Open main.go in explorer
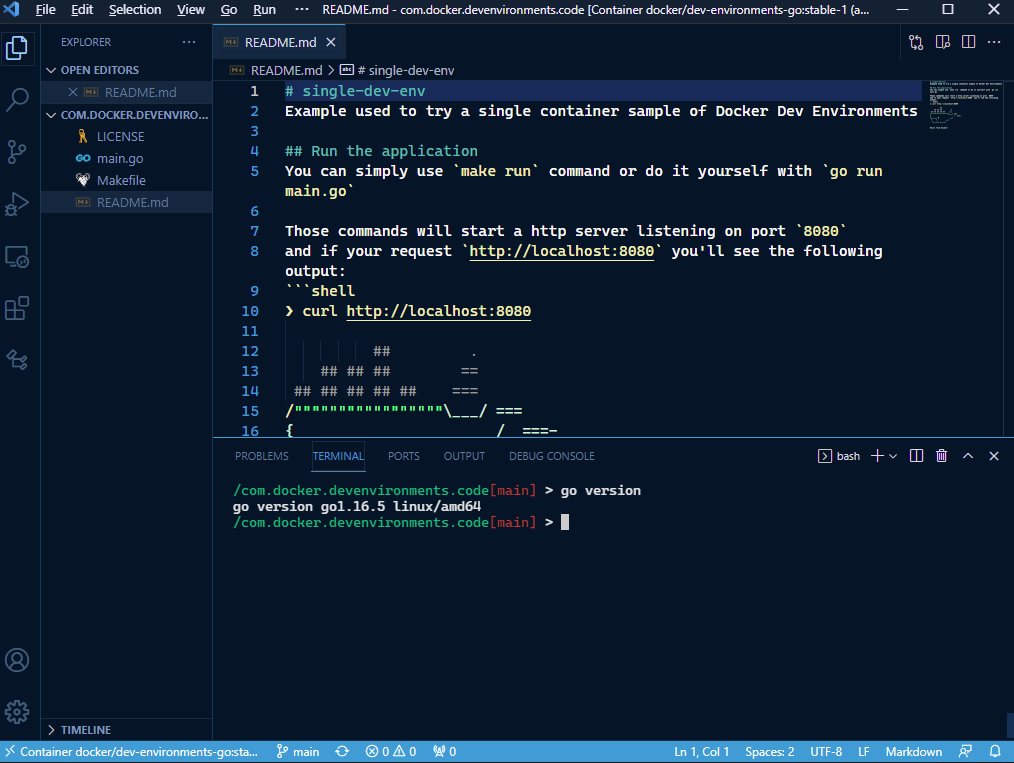Viewport: 1014px width, 763px height. 127,158
